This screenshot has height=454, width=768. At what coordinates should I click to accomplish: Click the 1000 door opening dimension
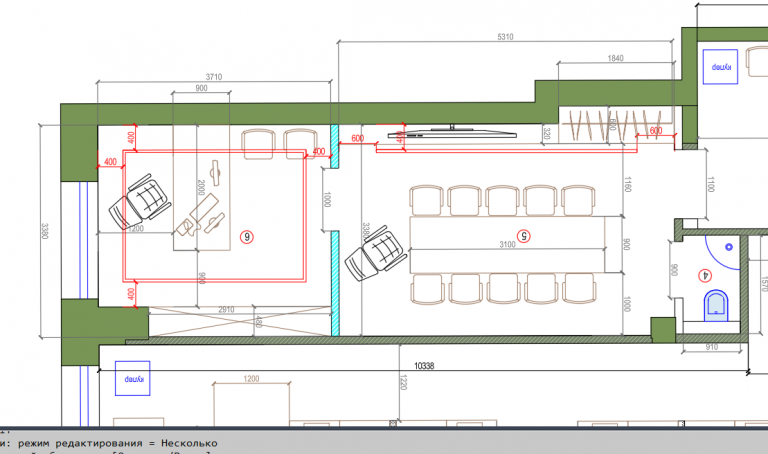coord(327,199)
